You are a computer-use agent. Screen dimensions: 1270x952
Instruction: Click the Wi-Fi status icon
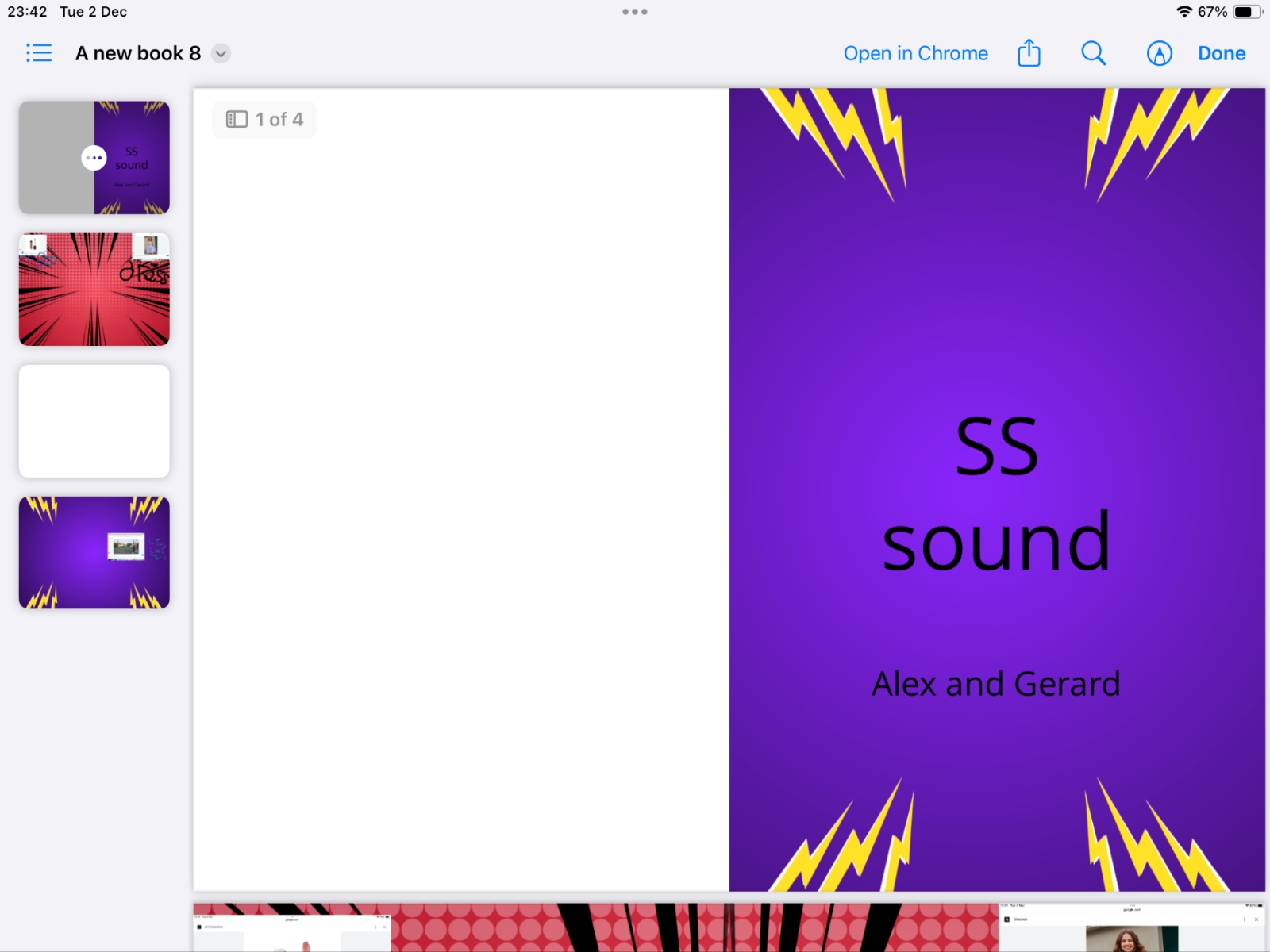[x=1183, y=12]
